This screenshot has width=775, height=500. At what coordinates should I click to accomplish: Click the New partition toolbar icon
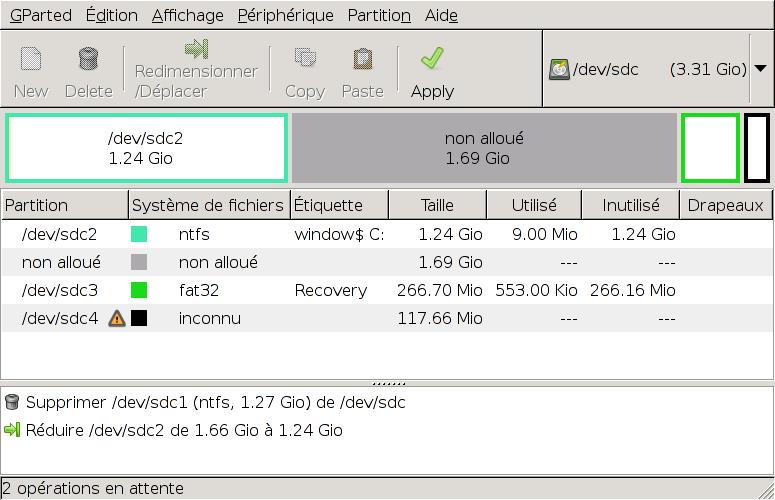pyautogui.click(x=31, y=60)
